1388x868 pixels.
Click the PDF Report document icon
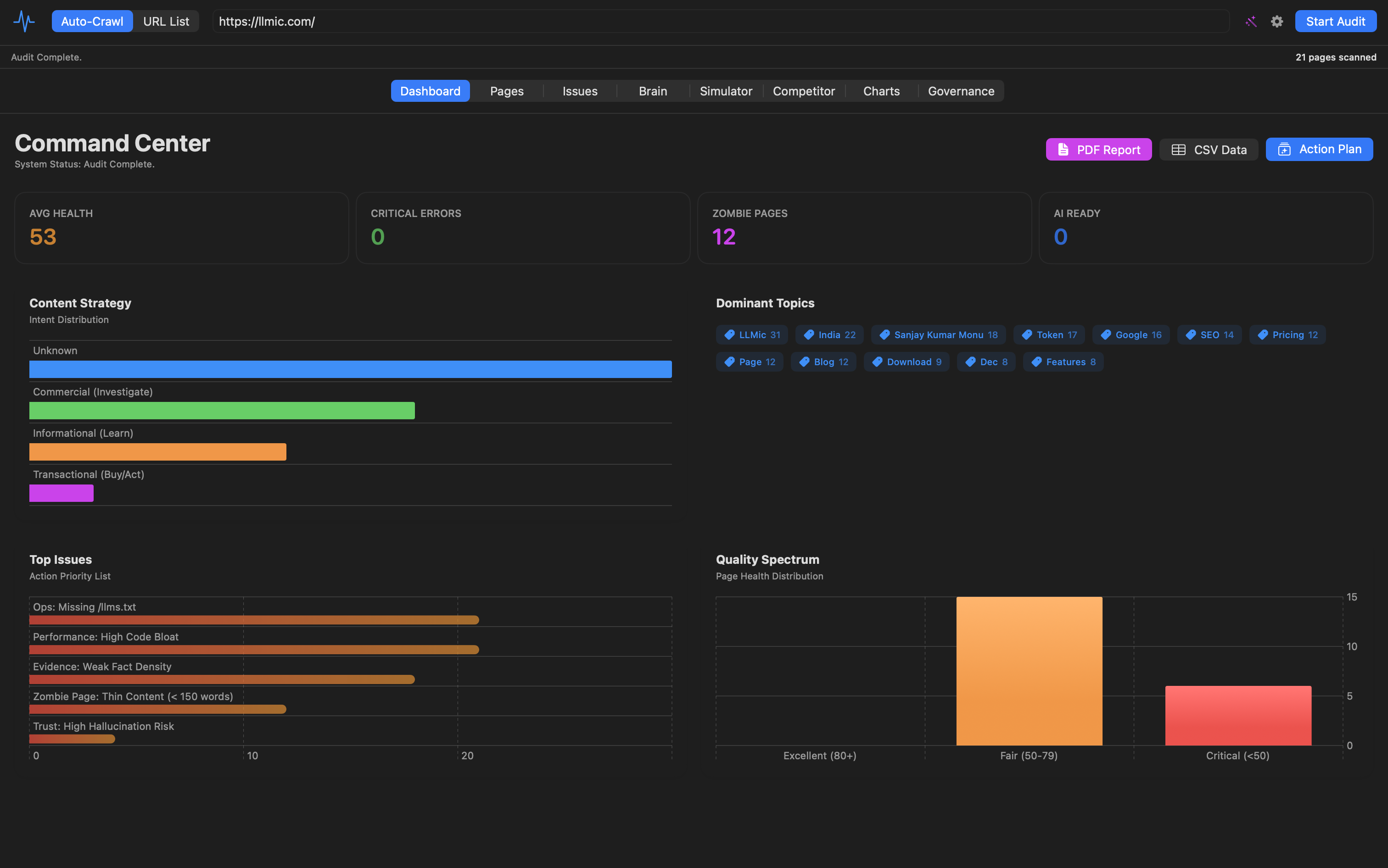click(1063, 150)
